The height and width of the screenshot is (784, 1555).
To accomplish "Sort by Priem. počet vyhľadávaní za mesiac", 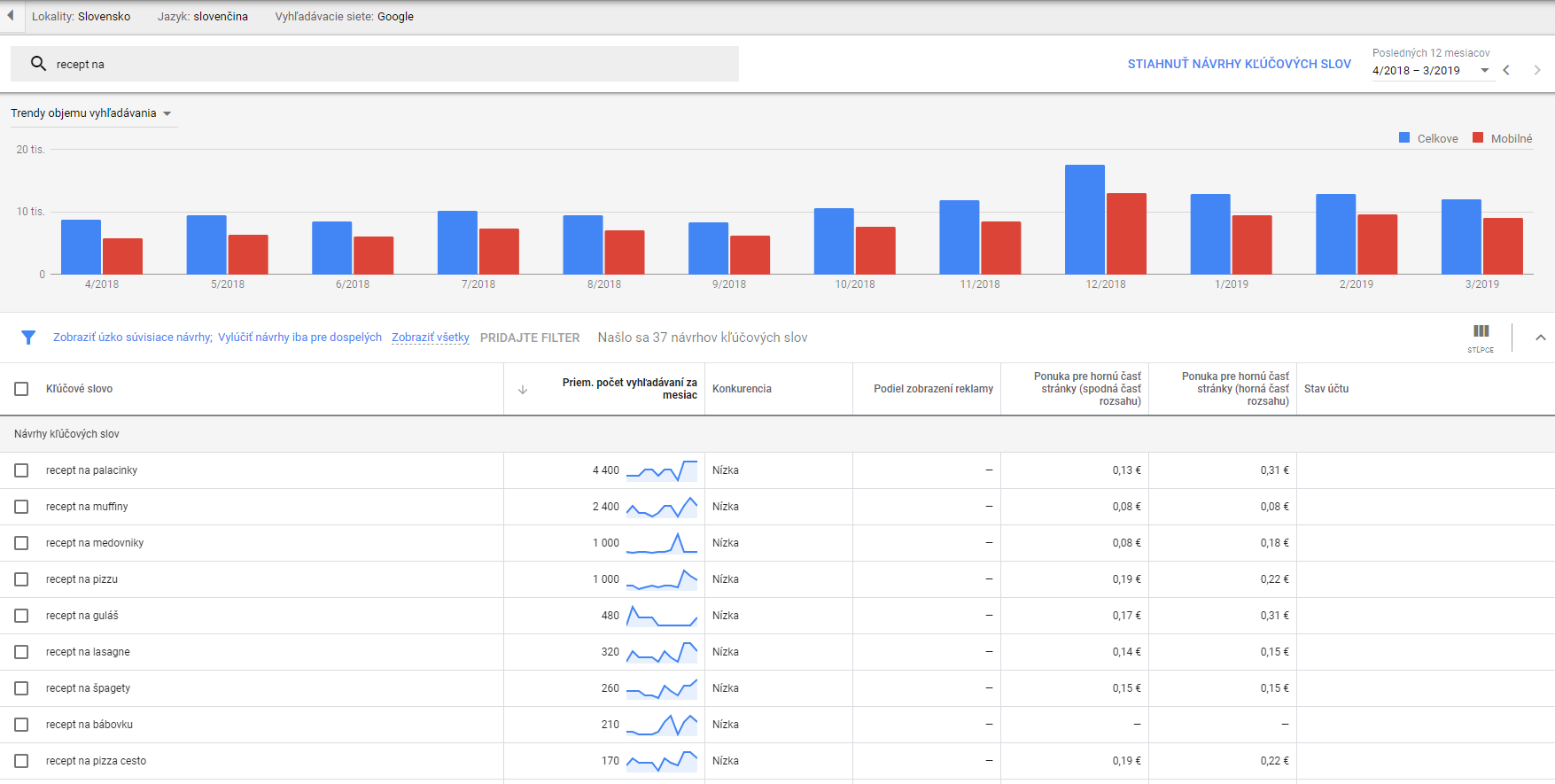I will tap(629, 389).
